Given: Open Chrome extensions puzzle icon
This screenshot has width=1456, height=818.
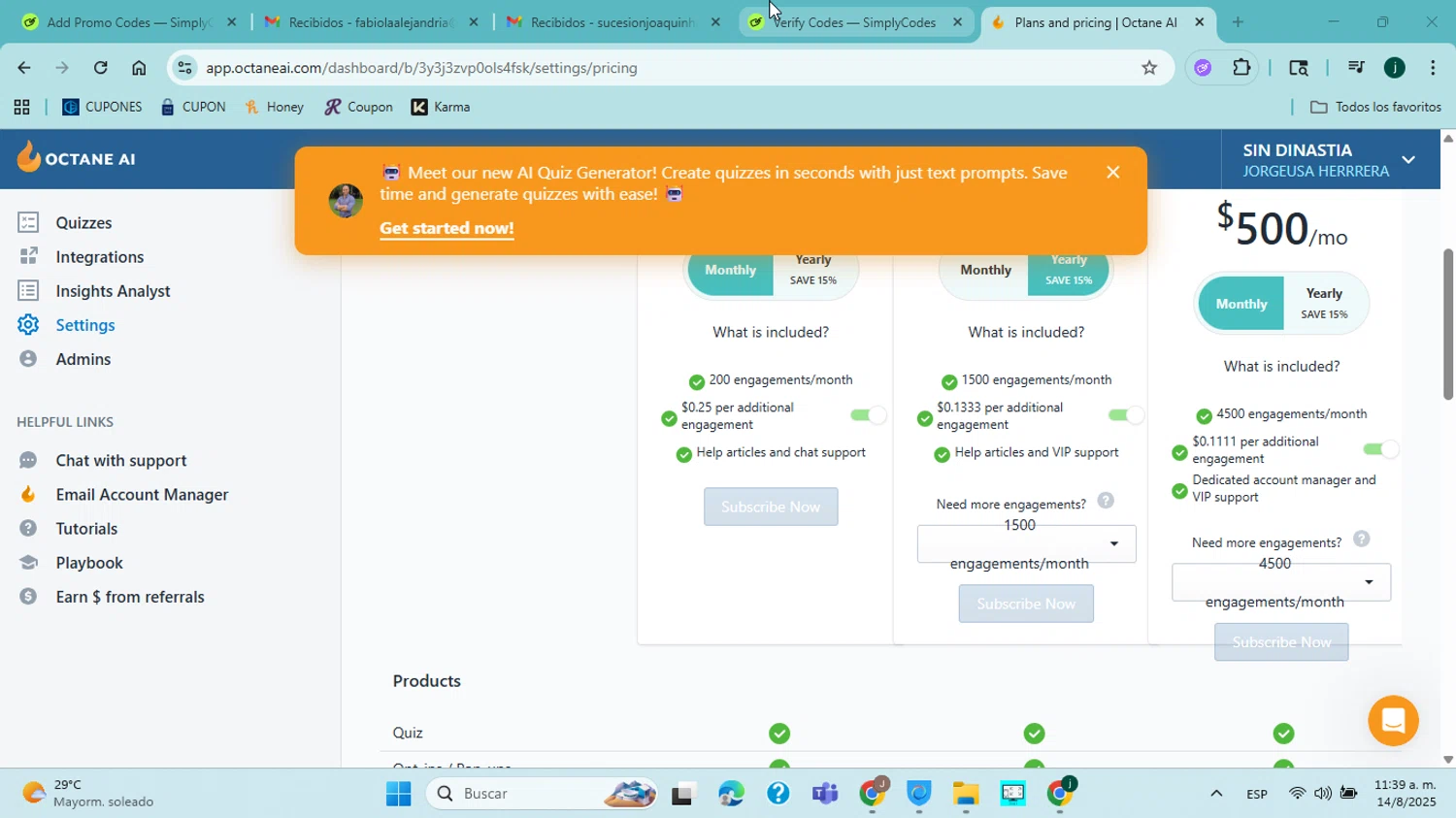Looking at the screenshot, I should [x=1241, y=68].
